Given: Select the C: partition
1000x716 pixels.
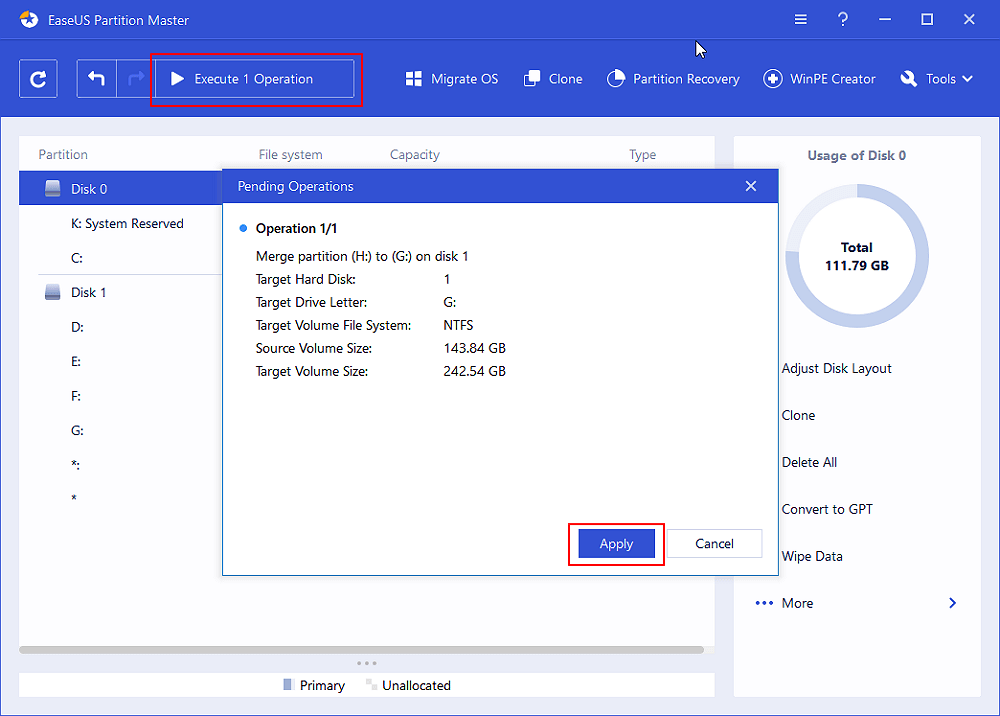Looking at the screenshot, I should 77,258.
